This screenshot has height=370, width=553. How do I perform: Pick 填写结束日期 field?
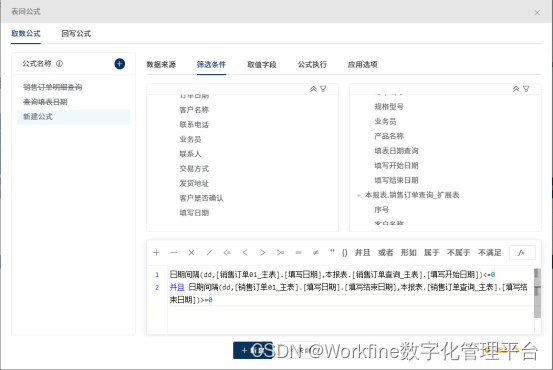point(396,180)
